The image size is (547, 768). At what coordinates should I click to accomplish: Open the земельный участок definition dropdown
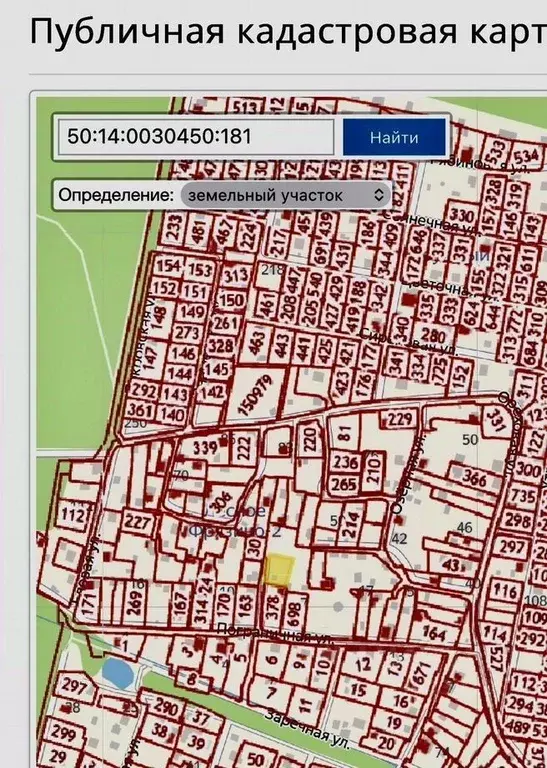(285, 195)
